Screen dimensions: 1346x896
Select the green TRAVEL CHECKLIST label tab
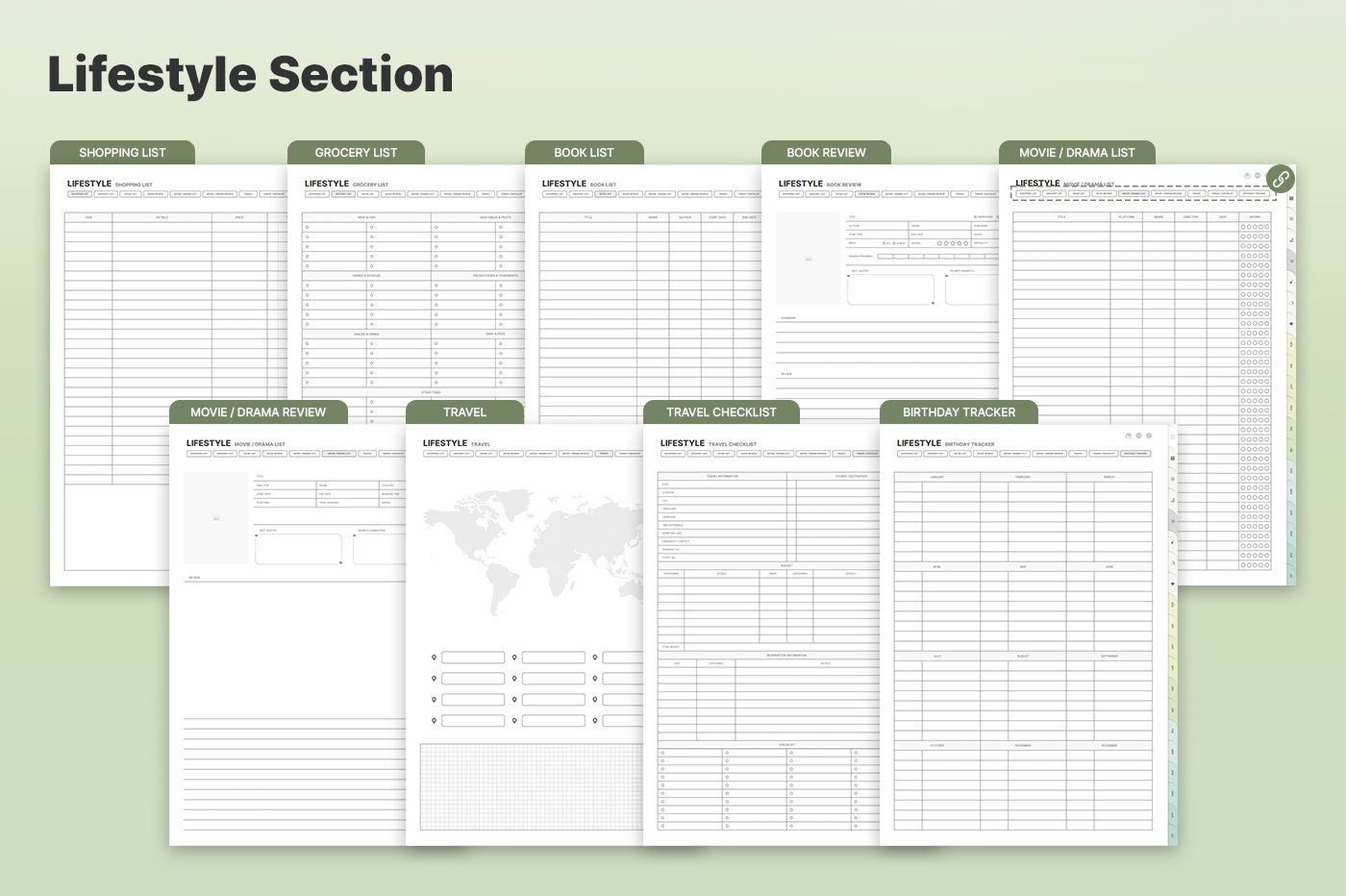721,412
